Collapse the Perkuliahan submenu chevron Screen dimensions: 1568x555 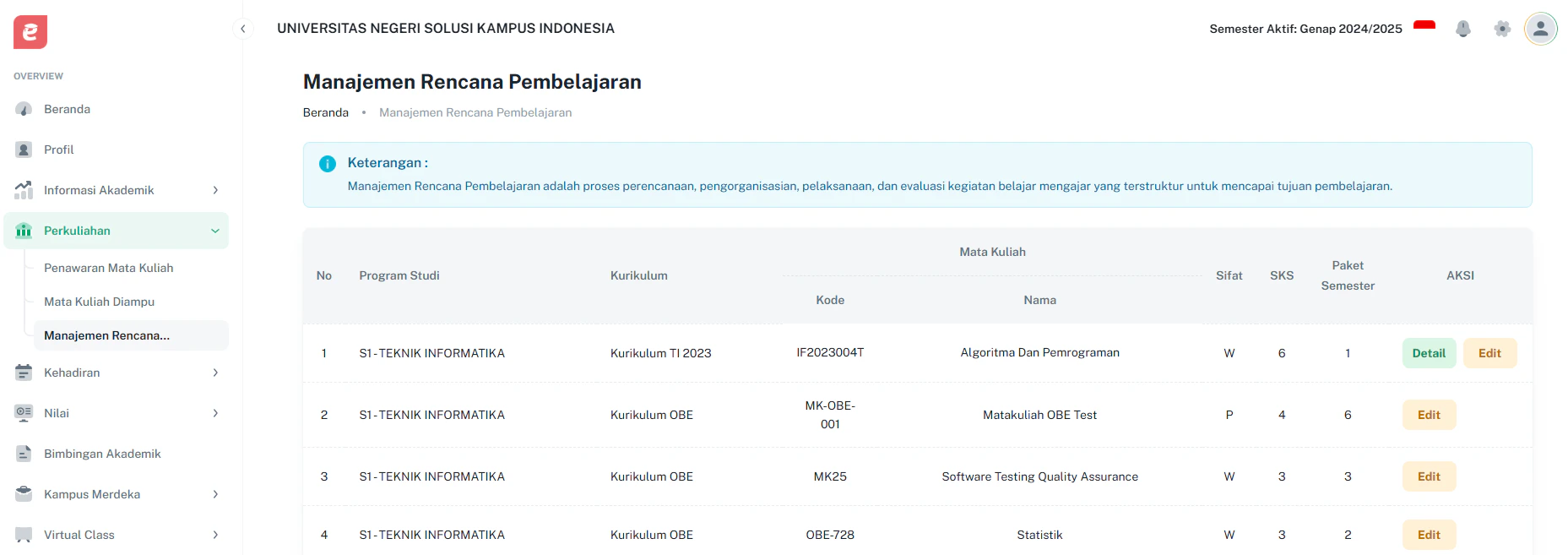pyautogui.click(x=215, y=231)
